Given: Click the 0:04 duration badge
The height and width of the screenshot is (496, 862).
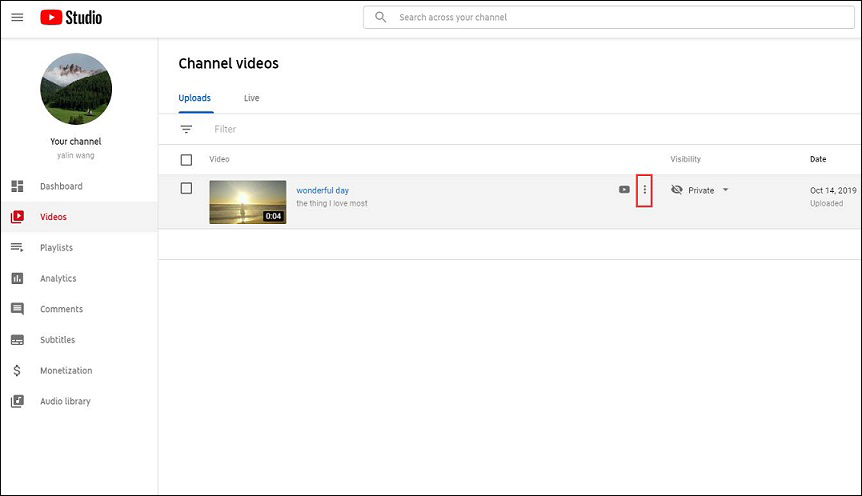Looking at the screenshot, I should [273, 216].
